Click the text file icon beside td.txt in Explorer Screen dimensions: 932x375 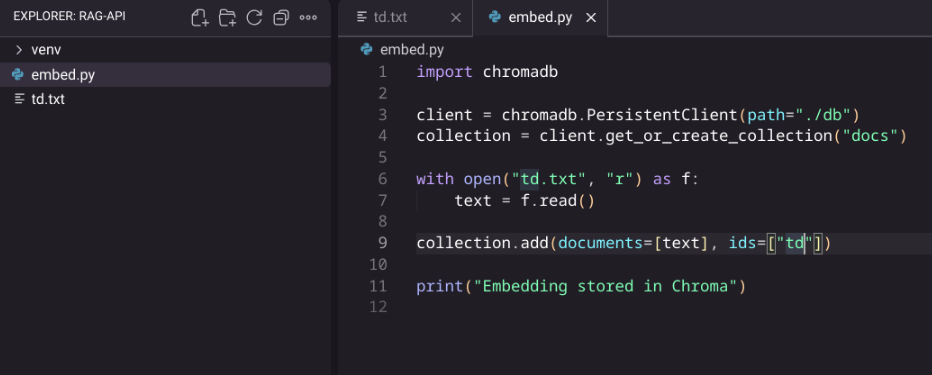pyautogui.click(x=19, y=99)
